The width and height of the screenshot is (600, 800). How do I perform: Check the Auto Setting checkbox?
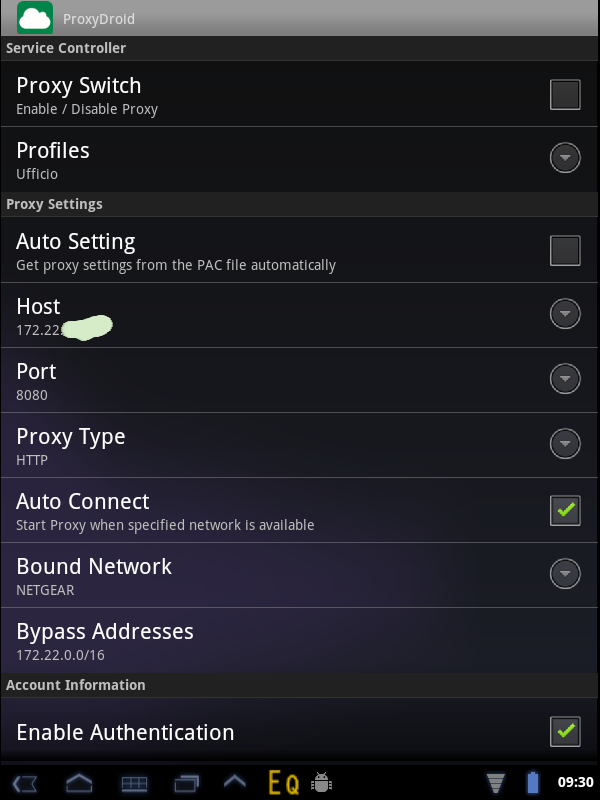[x=565, y=251]
